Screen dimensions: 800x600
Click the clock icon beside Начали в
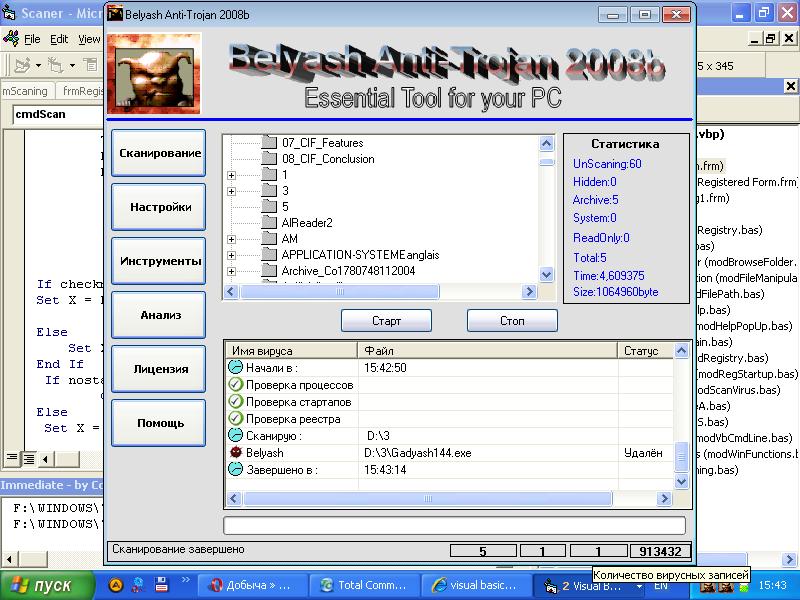click(x=236, y=368)
